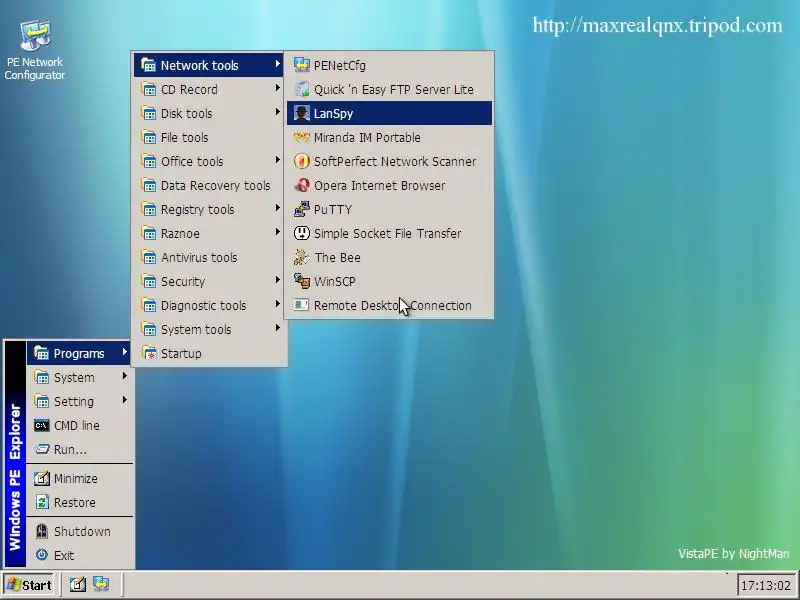Select SoftPerfect Network Scanner text

395,161
